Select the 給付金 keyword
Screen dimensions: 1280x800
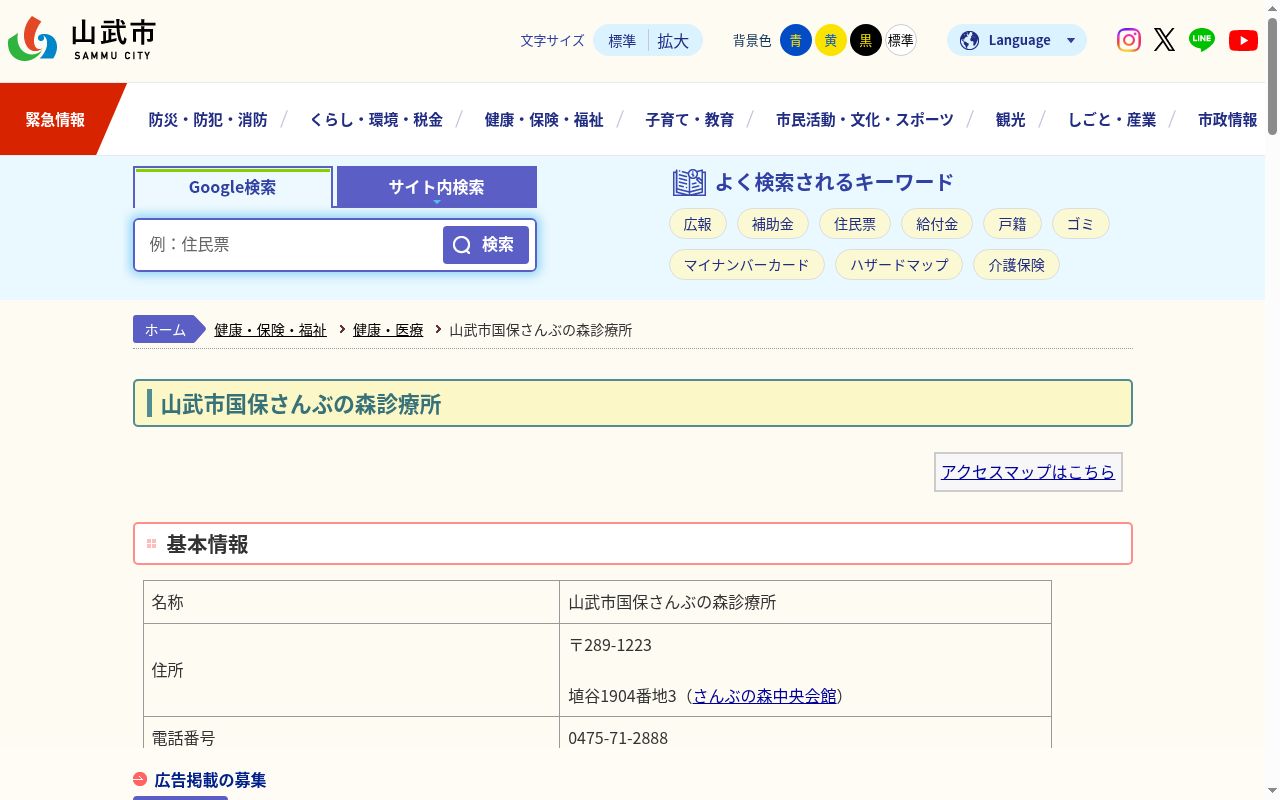(x=937, y=224)
